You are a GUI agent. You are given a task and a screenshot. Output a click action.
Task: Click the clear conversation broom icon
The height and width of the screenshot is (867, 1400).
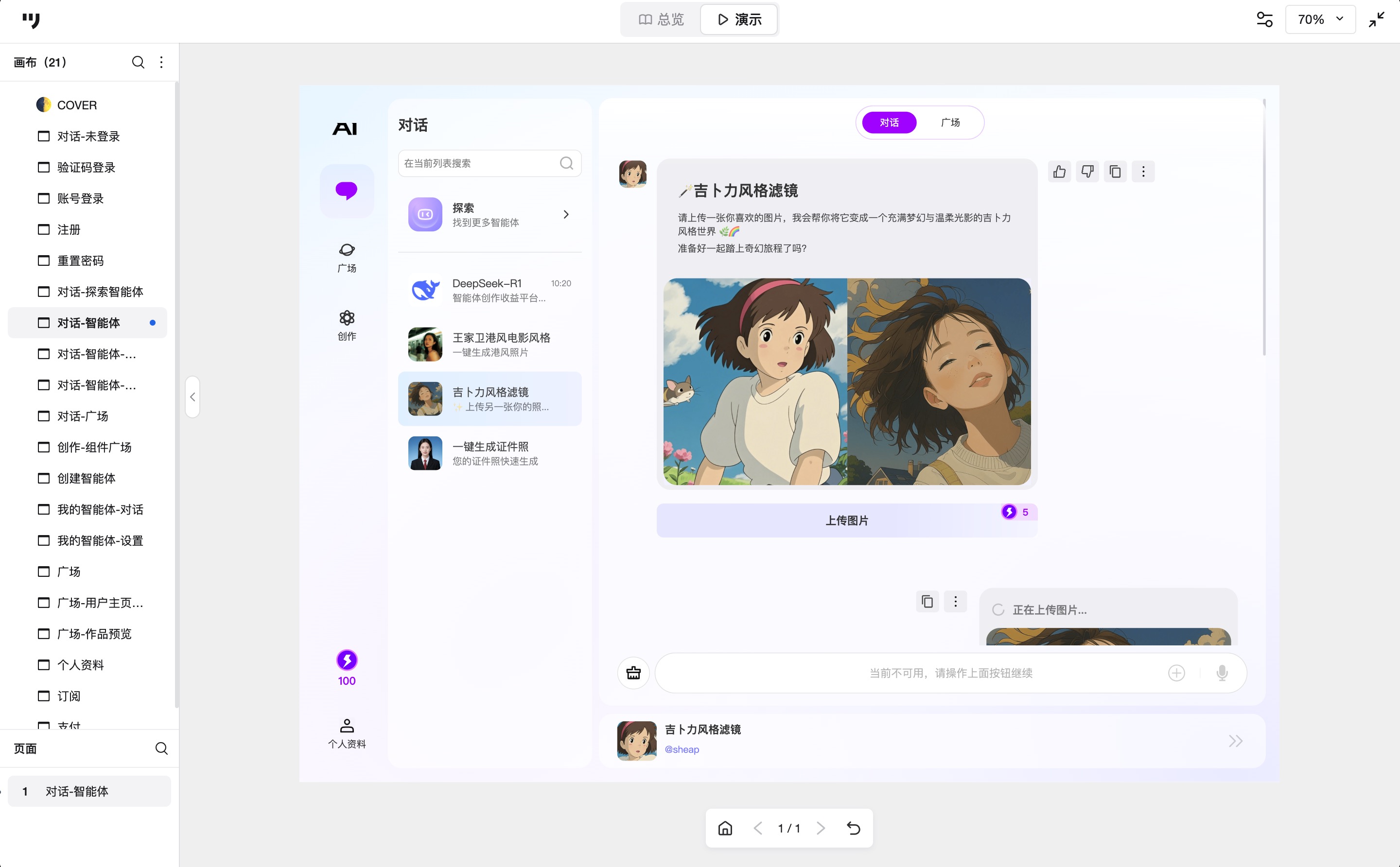pyautogui.click(x=633, y=673)
